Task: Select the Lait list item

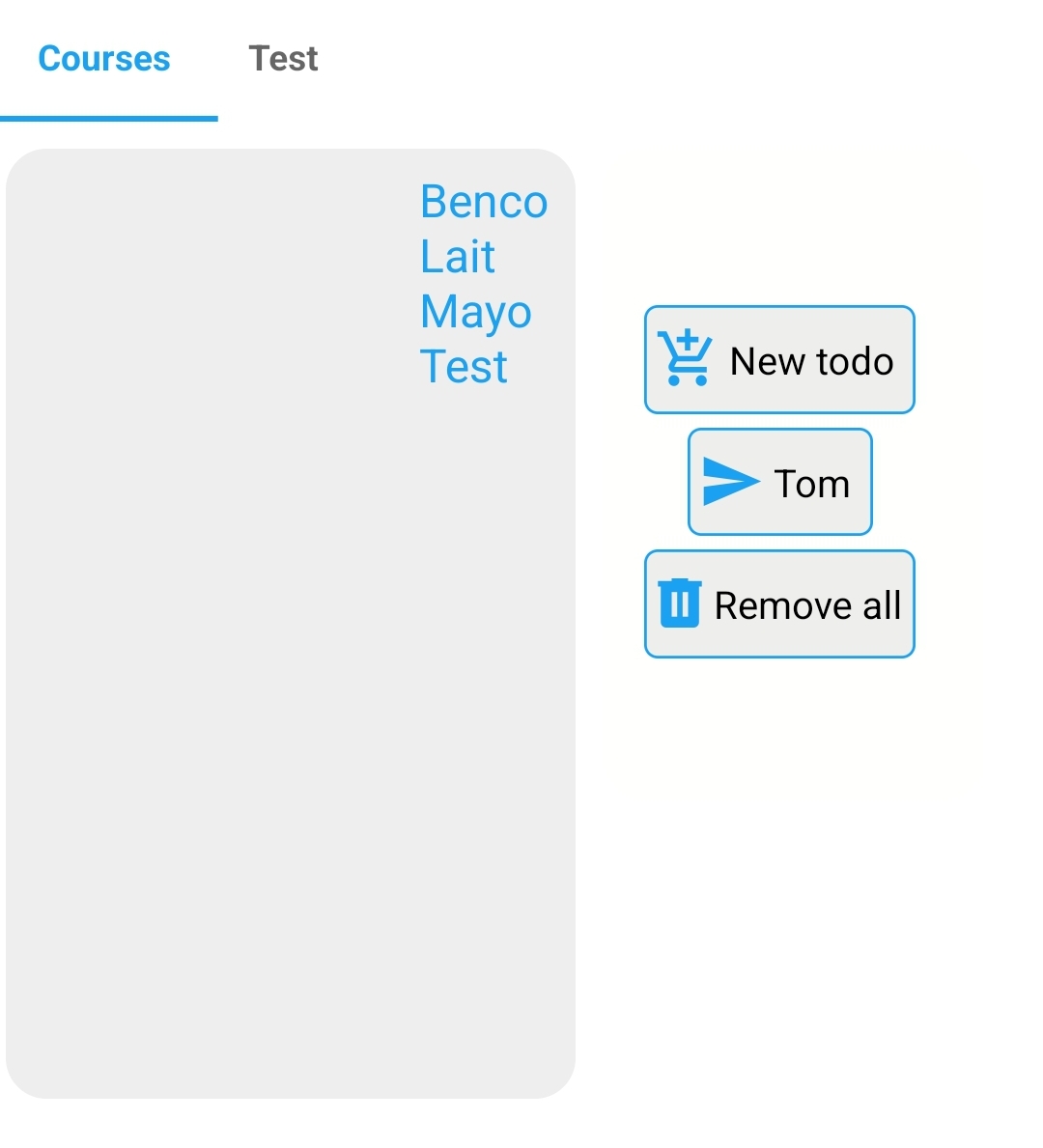Action: pos(458,256)
